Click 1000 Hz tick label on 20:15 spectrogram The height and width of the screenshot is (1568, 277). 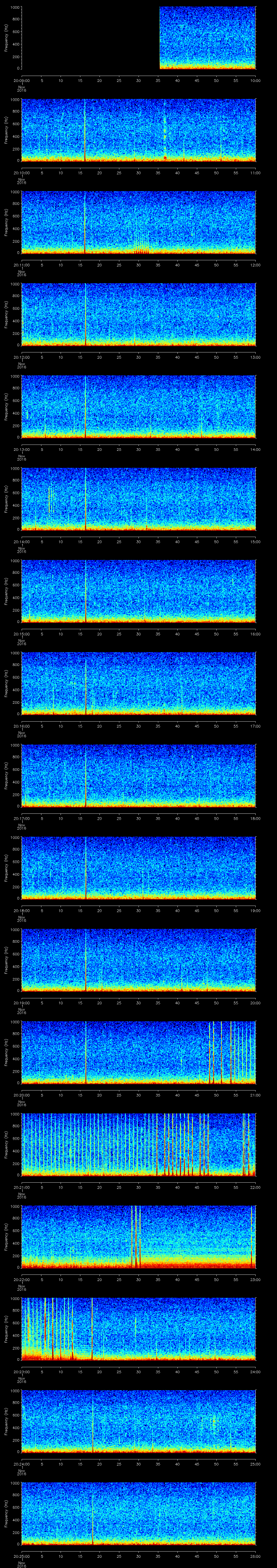click(14, 562)
